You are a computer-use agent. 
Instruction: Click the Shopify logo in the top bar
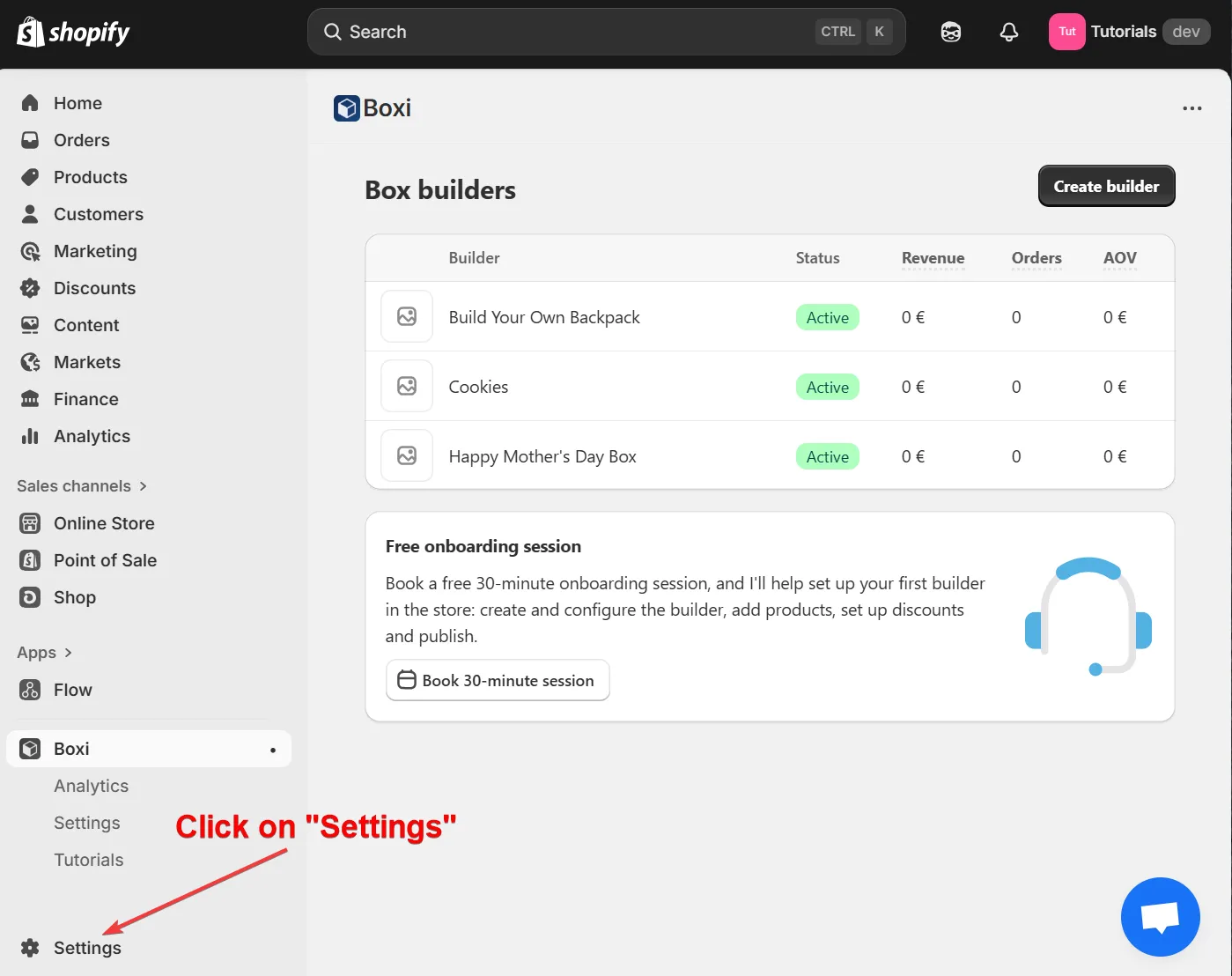73,32
